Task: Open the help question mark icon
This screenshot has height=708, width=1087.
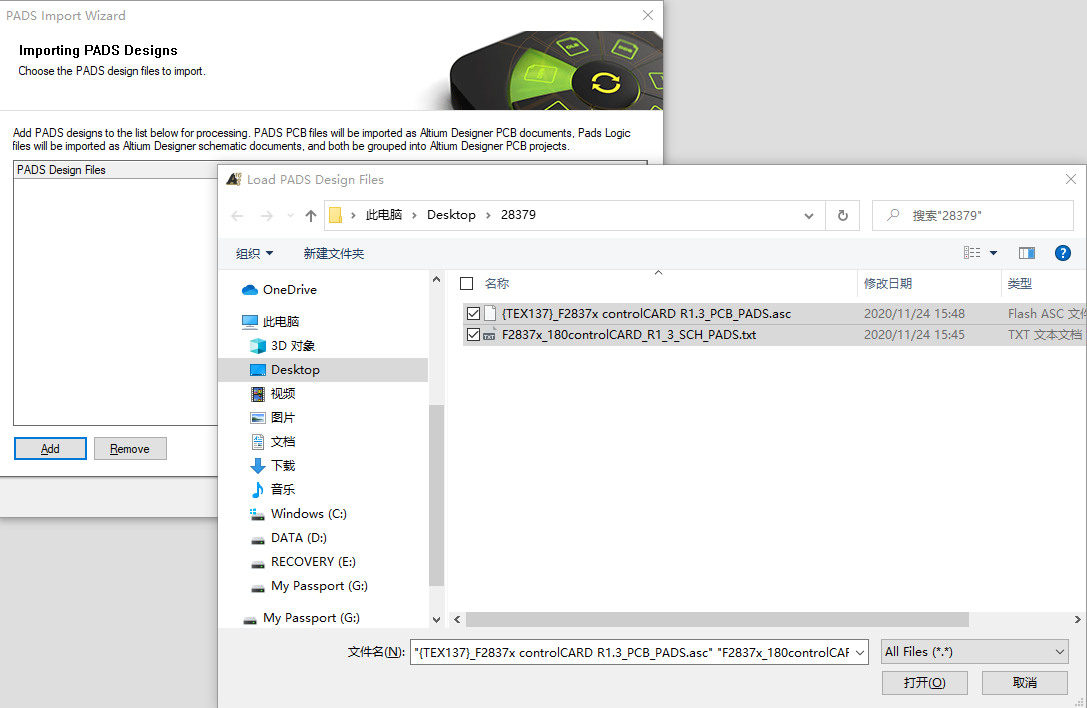Action: 1062,253
